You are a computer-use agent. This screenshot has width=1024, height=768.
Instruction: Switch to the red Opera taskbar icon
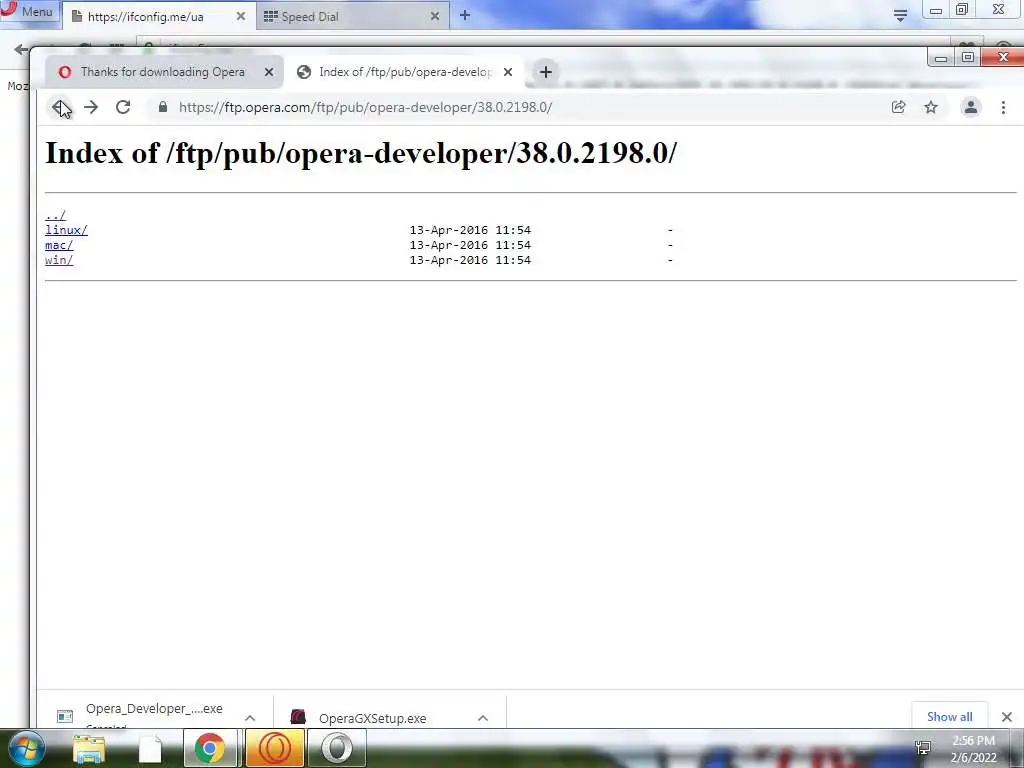275,748
